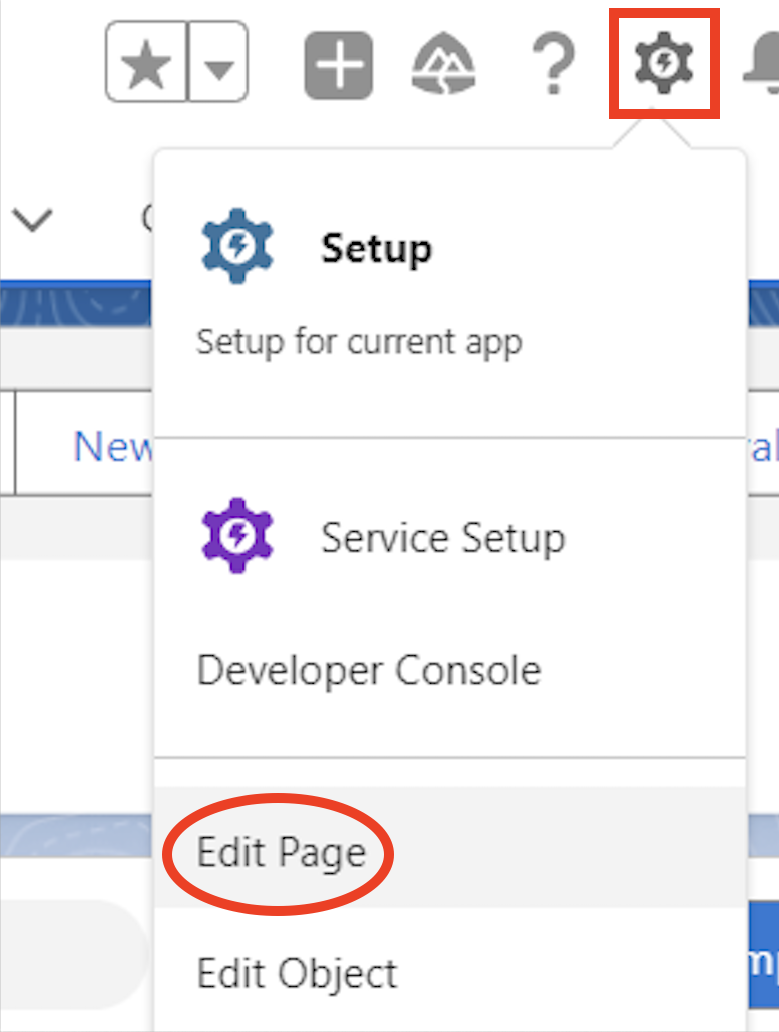Open the notifications bell icon

coord(770,62)
